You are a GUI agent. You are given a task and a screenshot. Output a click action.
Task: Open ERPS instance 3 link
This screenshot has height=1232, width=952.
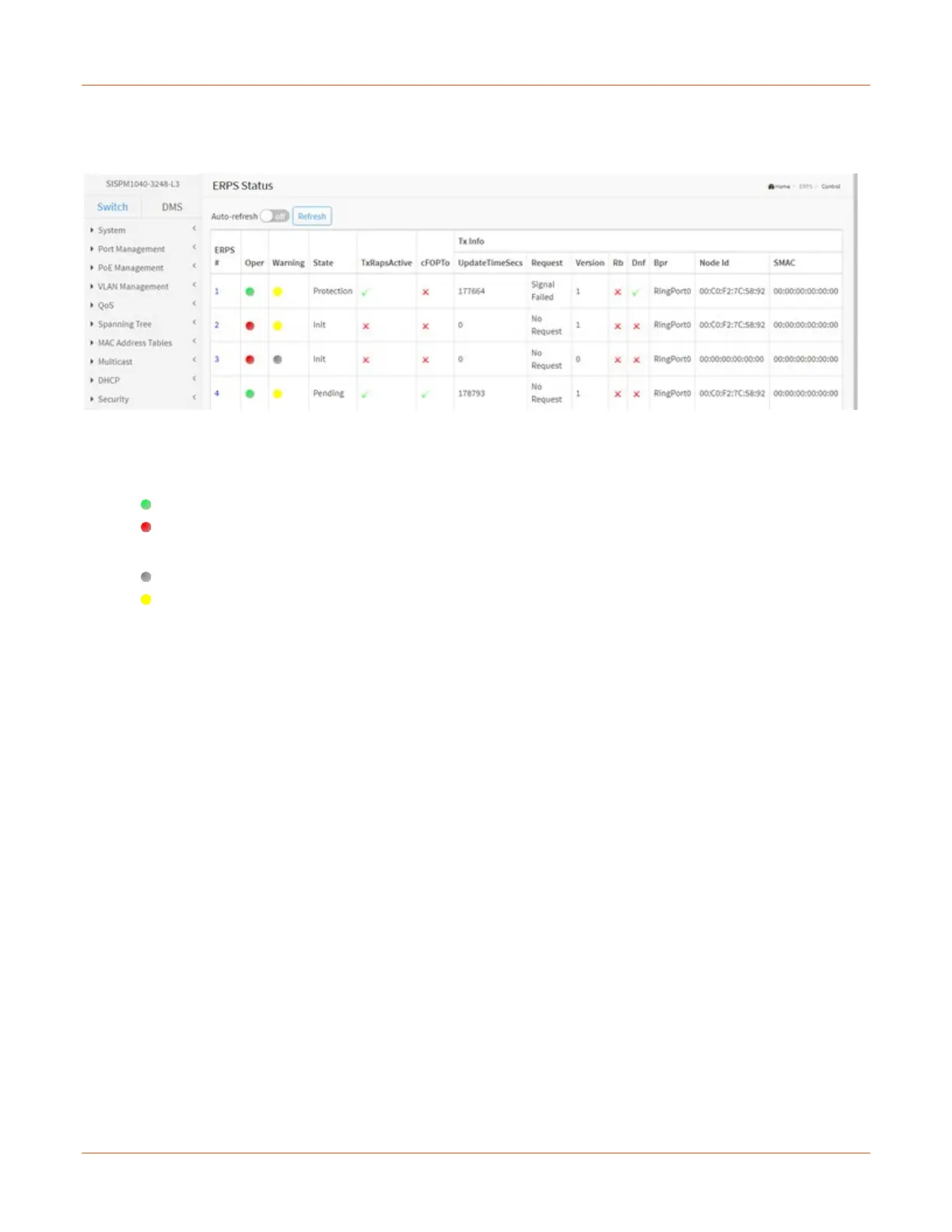217,359
